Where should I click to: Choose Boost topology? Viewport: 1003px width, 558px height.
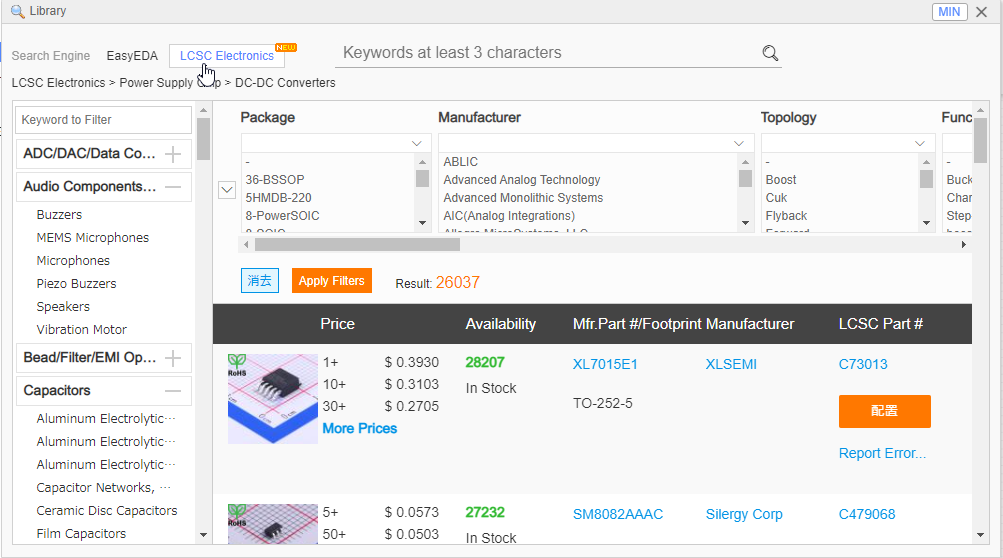click(781, 180)
